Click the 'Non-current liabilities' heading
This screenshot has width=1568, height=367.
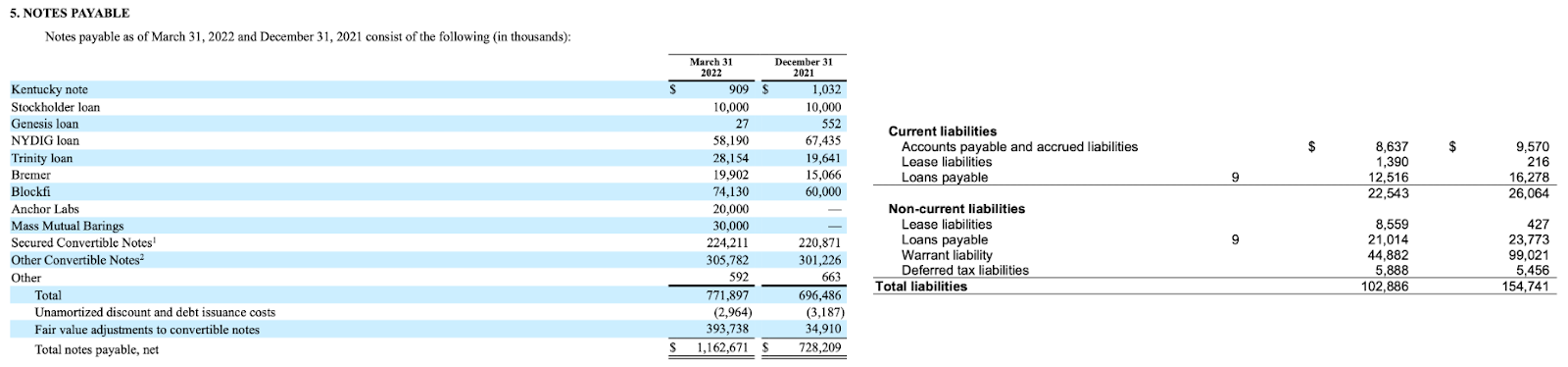click(x=956, y=209)
